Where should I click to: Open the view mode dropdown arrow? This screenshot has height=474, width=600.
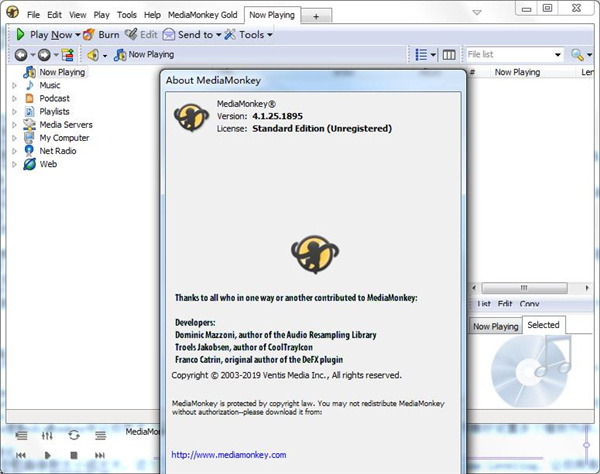coord(433,55)
